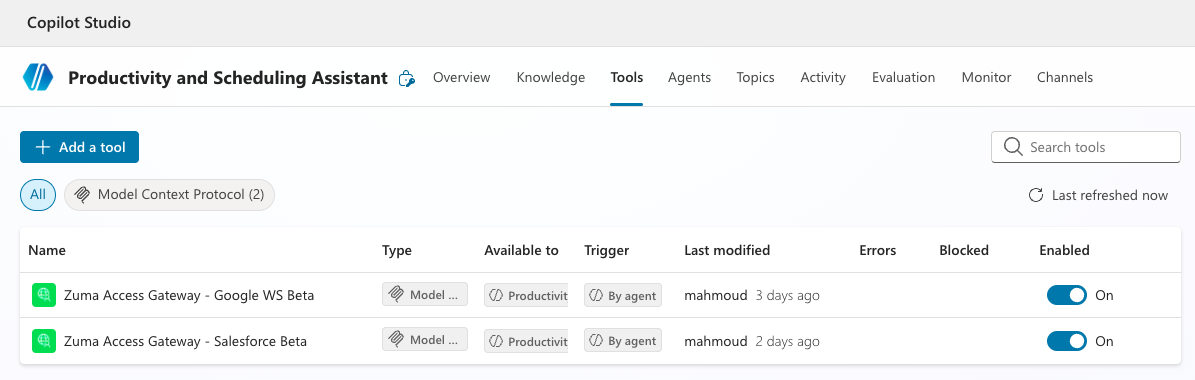
Task: Click mahmoud in the Salesforce Beta row
Action: click(x=716, y=340)
